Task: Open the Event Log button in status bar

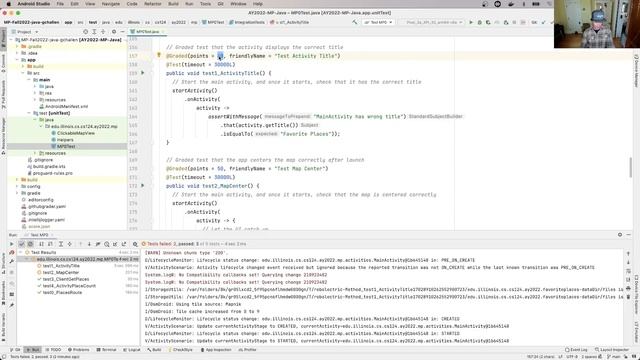Action: pos(576,350)
